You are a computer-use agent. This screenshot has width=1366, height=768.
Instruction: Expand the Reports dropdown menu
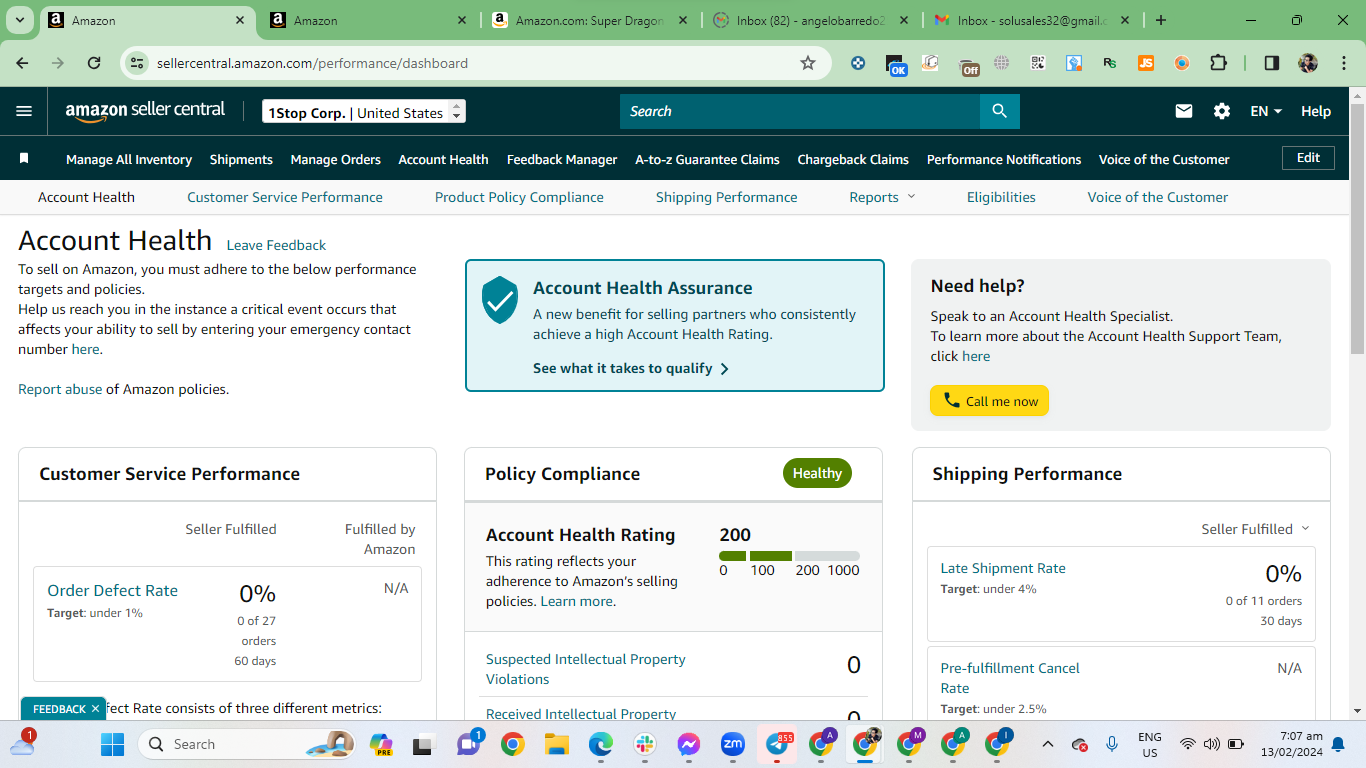882,197
